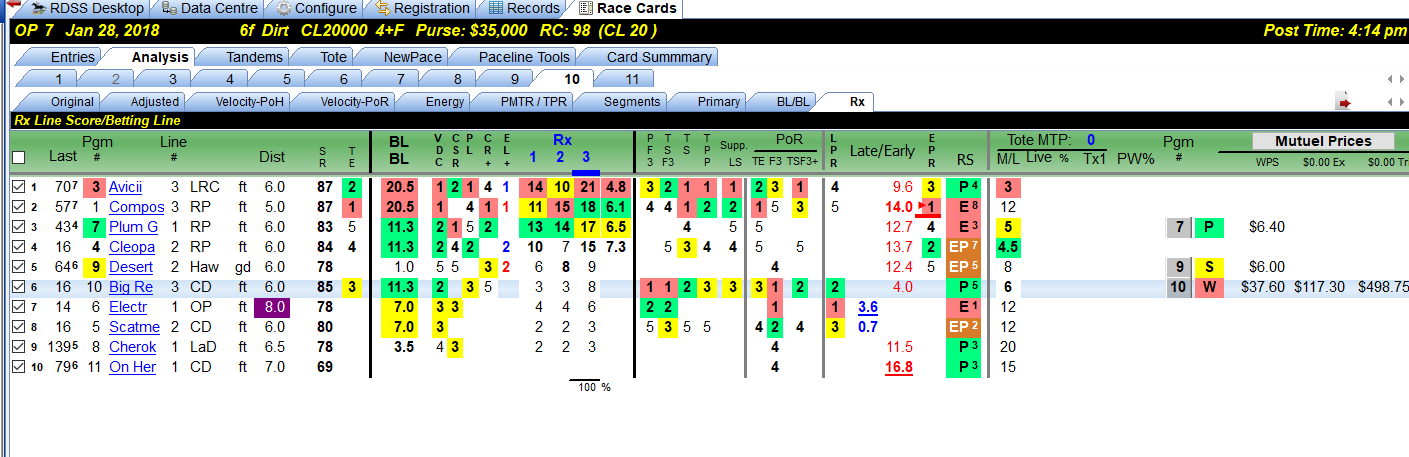Screen dimensions: 1409x457
Task: Click the BL BL column header
Action: [x=398, y=150]
